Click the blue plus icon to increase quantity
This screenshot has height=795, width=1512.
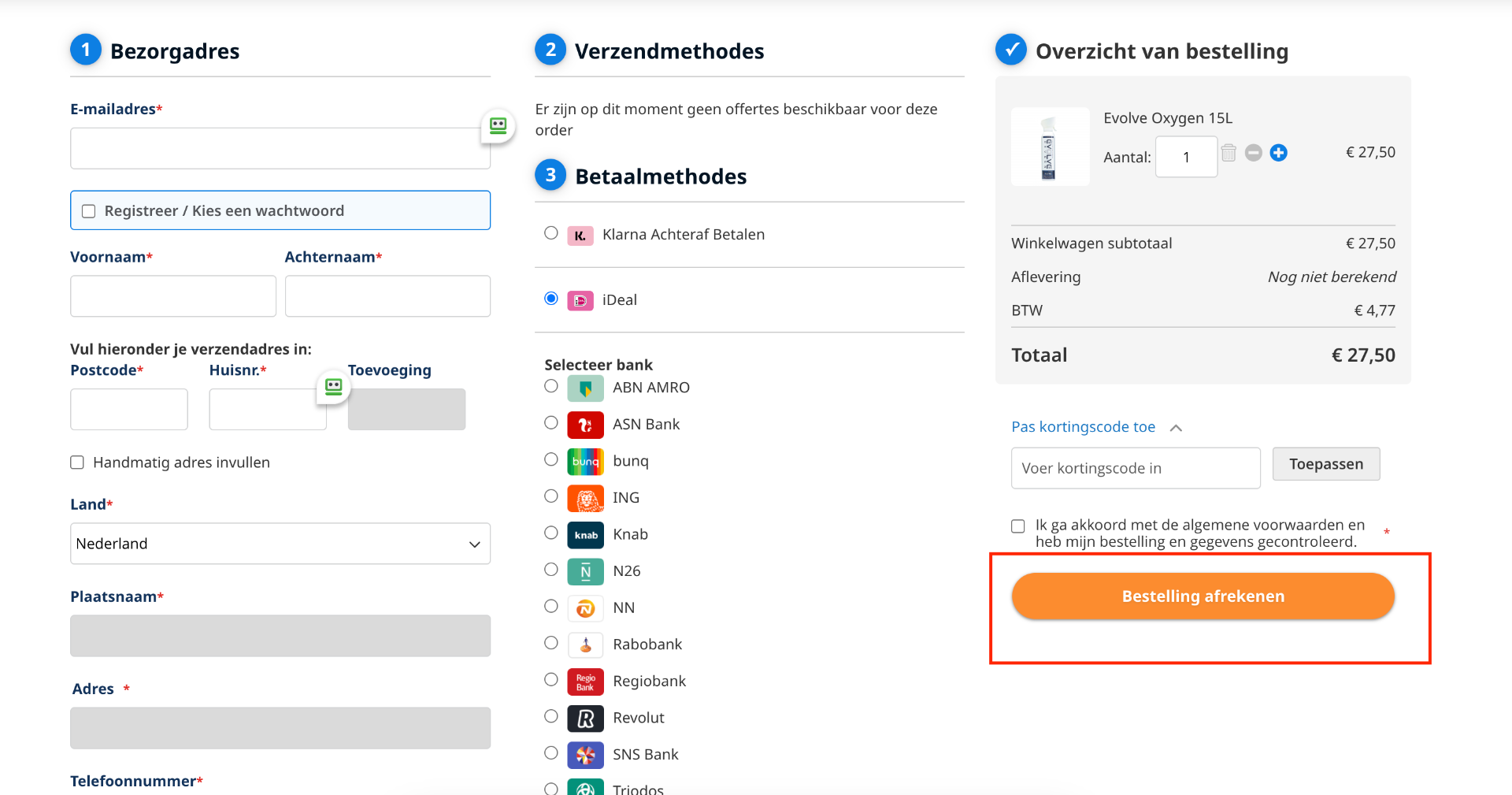tap(1279, 153)
